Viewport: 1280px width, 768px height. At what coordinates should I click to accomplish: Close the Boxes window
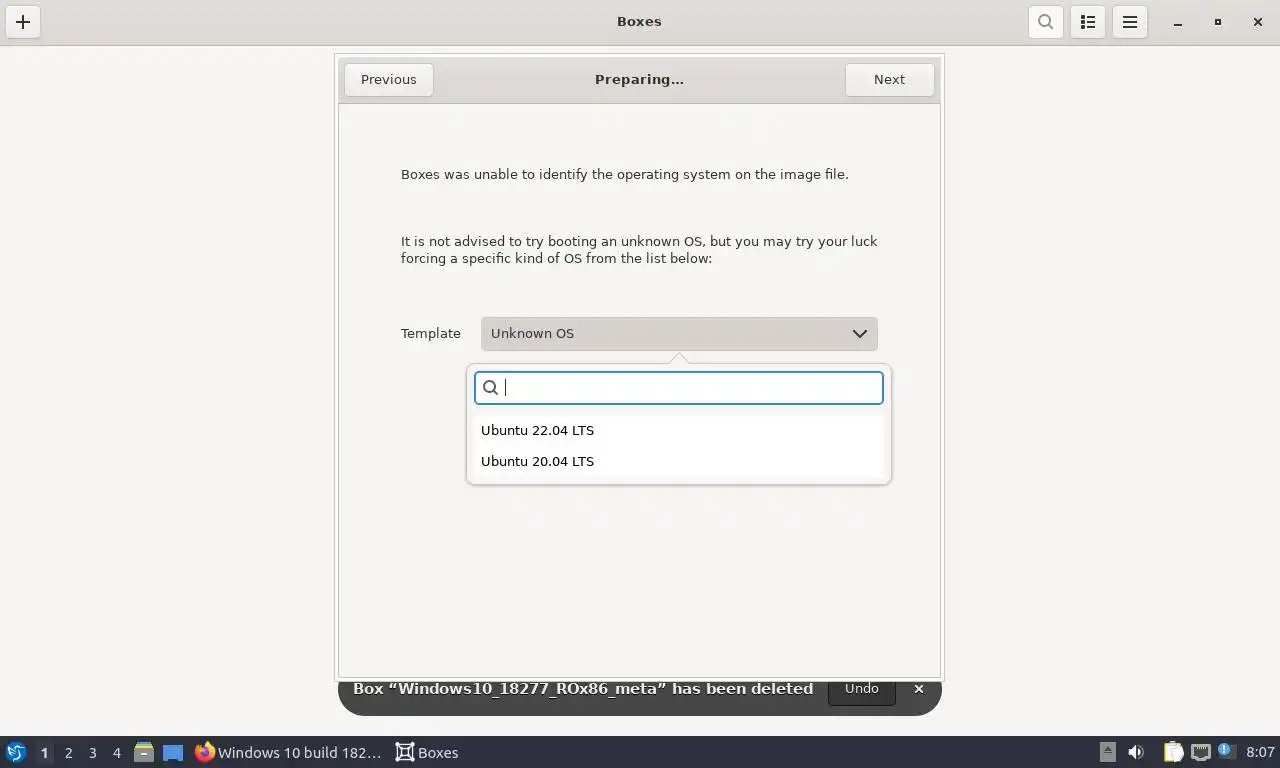pyautogui.click(x=1258, y=22)
